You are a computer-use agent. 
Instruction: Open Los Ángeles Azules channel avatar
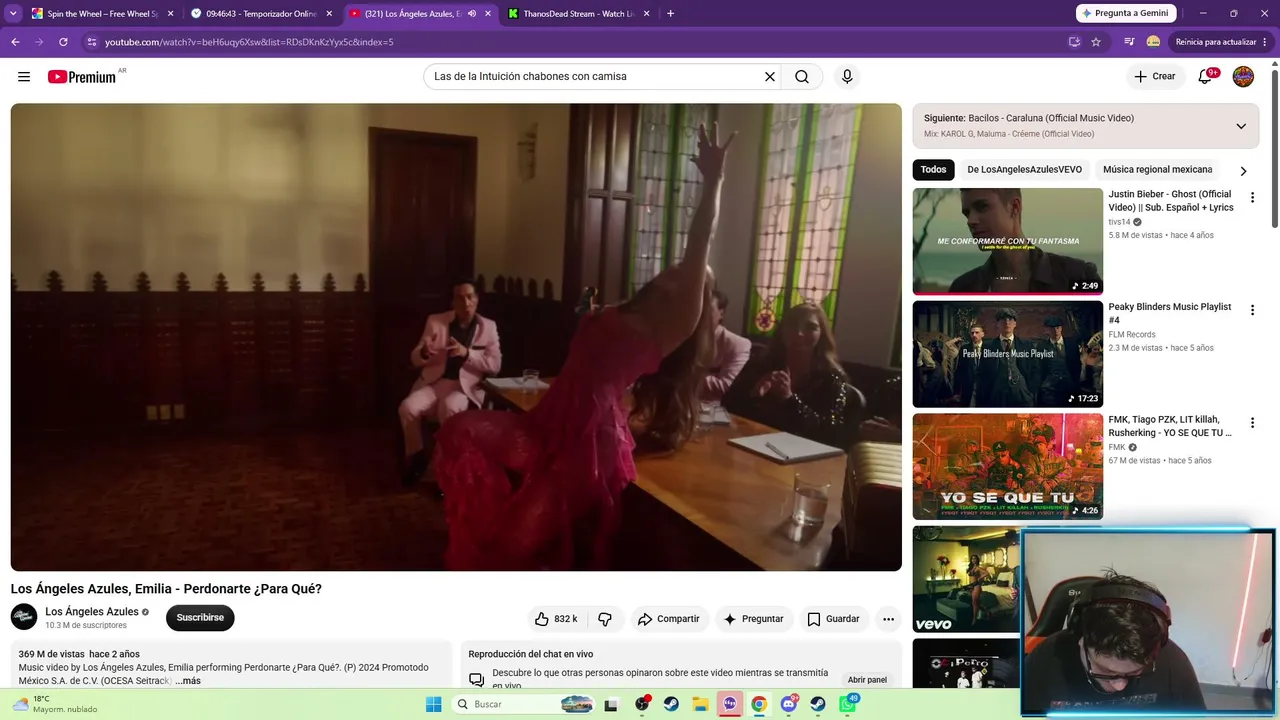[x=24, y=617]
